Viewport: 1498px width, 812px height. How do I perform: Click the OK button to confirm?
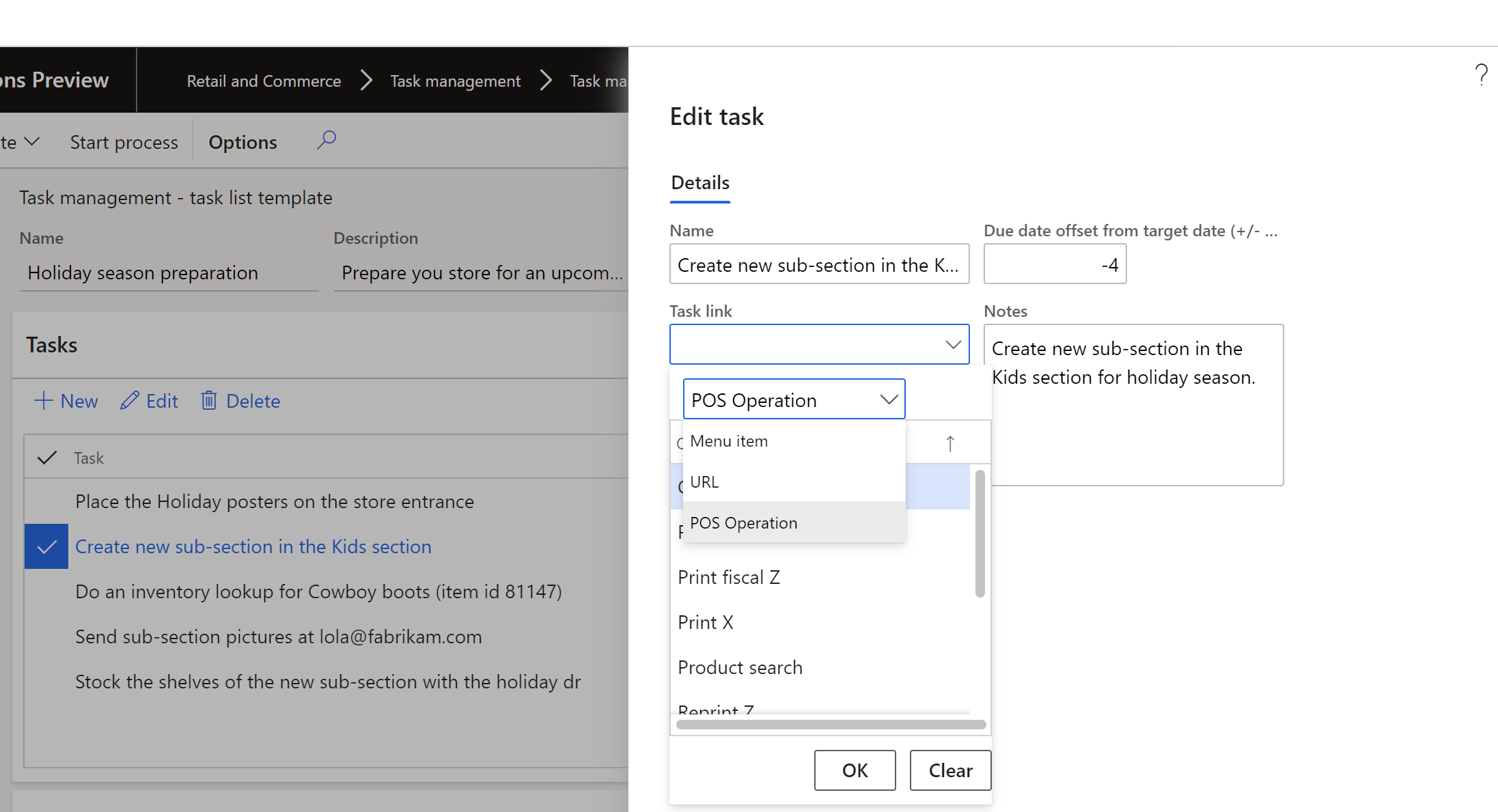click(x=854, y=770)
